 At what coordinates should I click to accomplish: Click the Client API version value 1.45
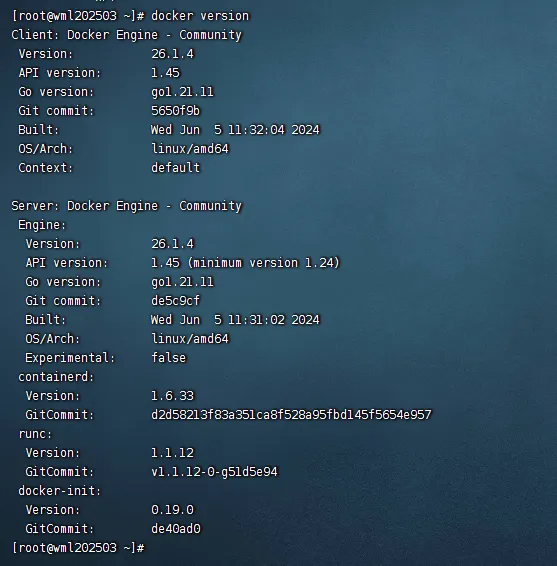click(x=165, y=73)
